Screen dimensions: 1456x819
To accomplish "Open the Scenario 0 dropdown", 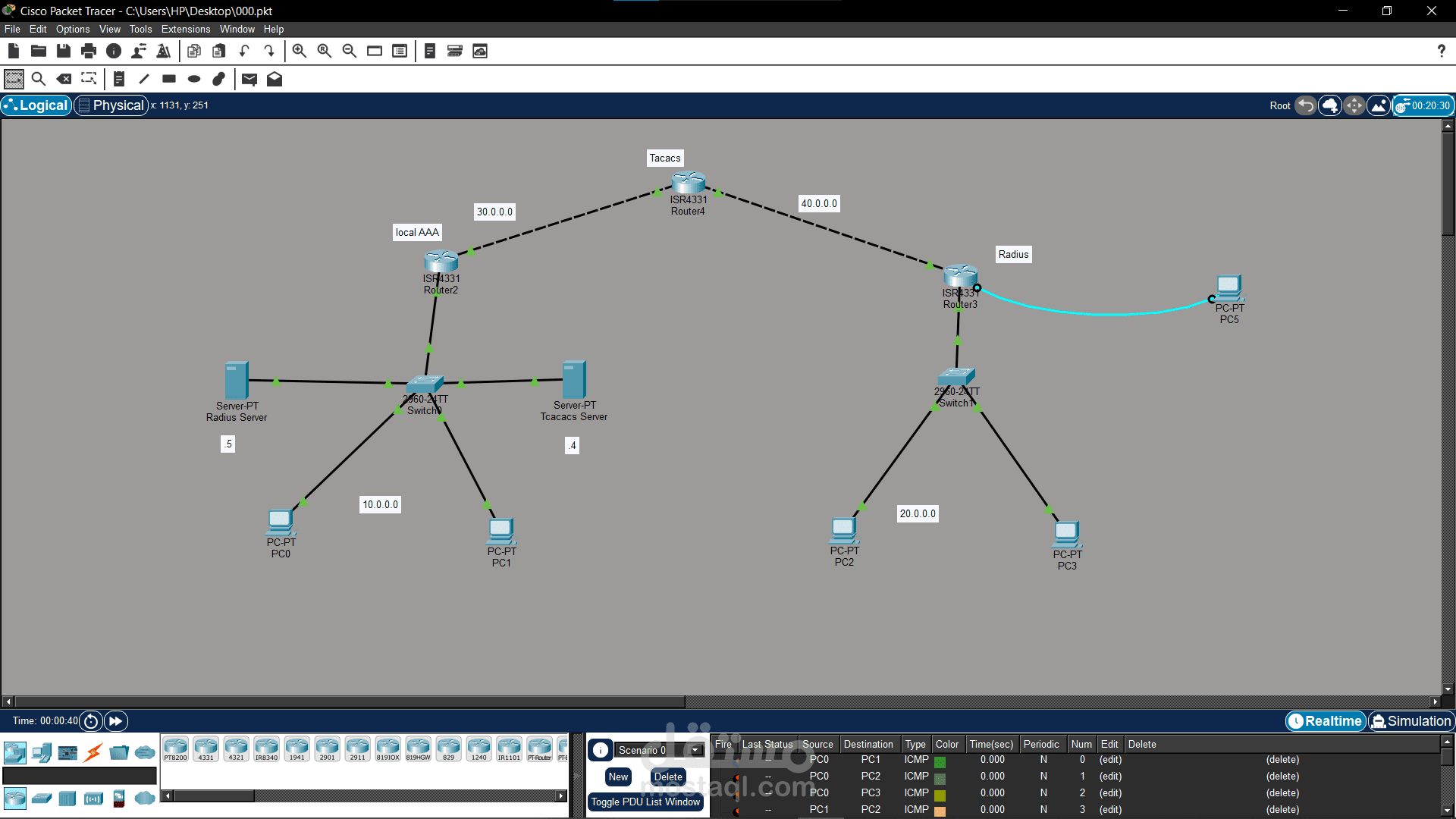I will pos(696,750).
